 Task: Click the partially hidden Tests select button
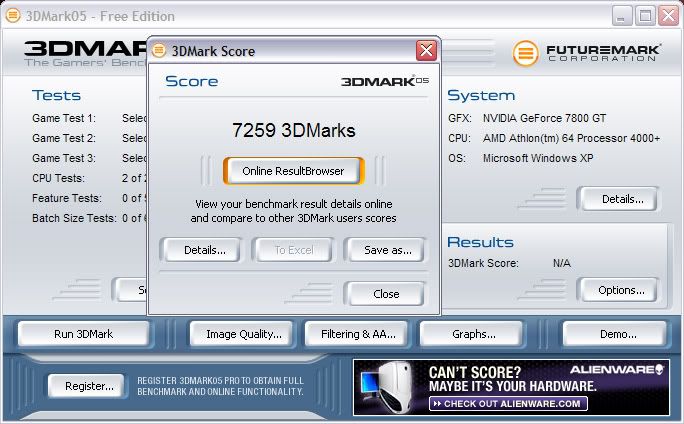[x=130, y=290]
